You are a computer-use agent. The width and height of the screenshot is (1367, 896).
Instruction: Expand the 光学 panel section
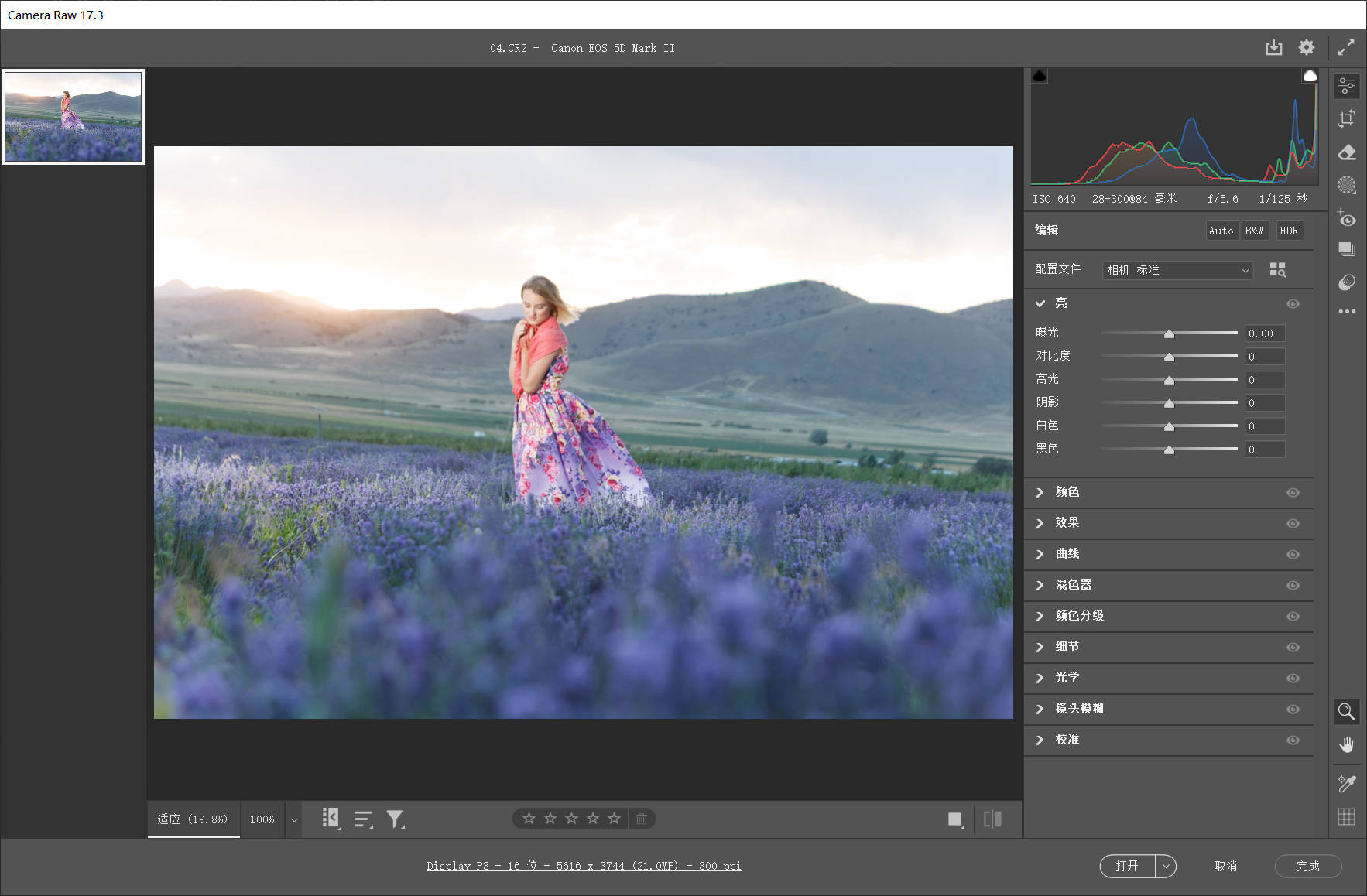1040,678
